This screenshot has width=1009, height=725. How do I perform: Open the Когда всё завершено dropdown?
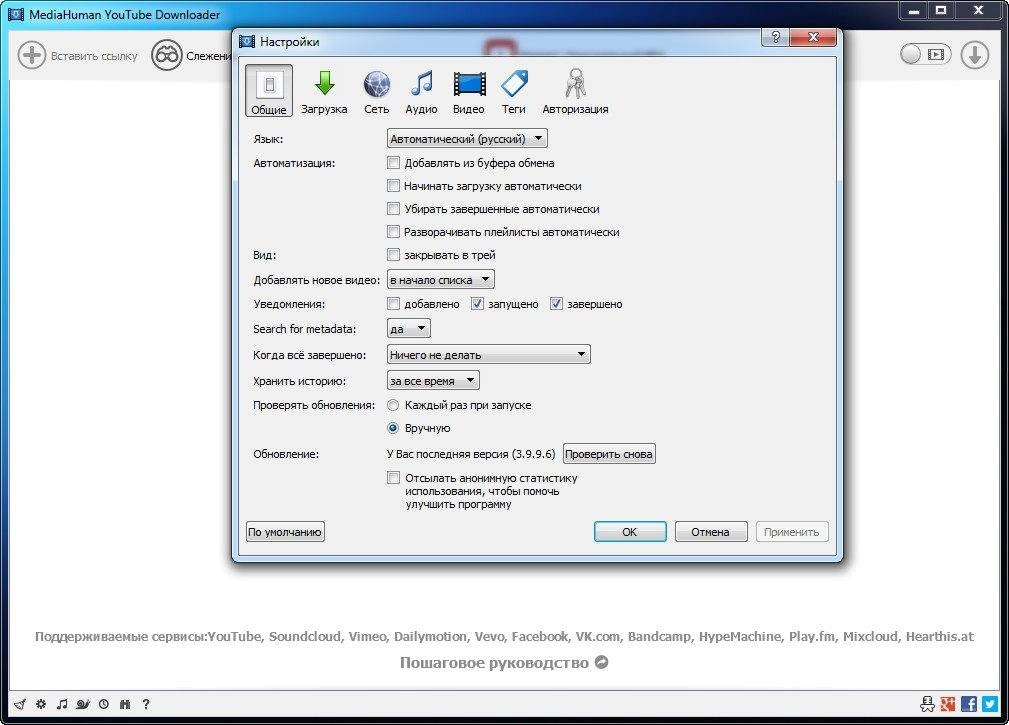coord(488,354)
